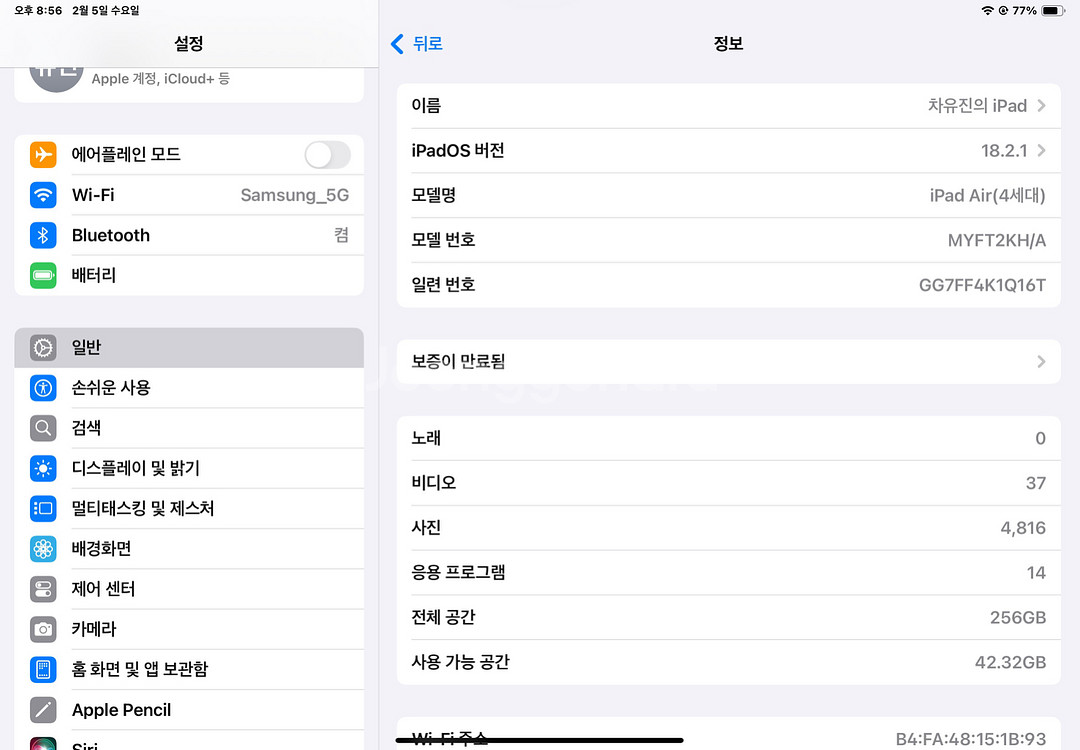The image size is (1080, 750).
Task: Open Display & Brightness (디스플레이 및 밝기) icon
Action: 43,468
